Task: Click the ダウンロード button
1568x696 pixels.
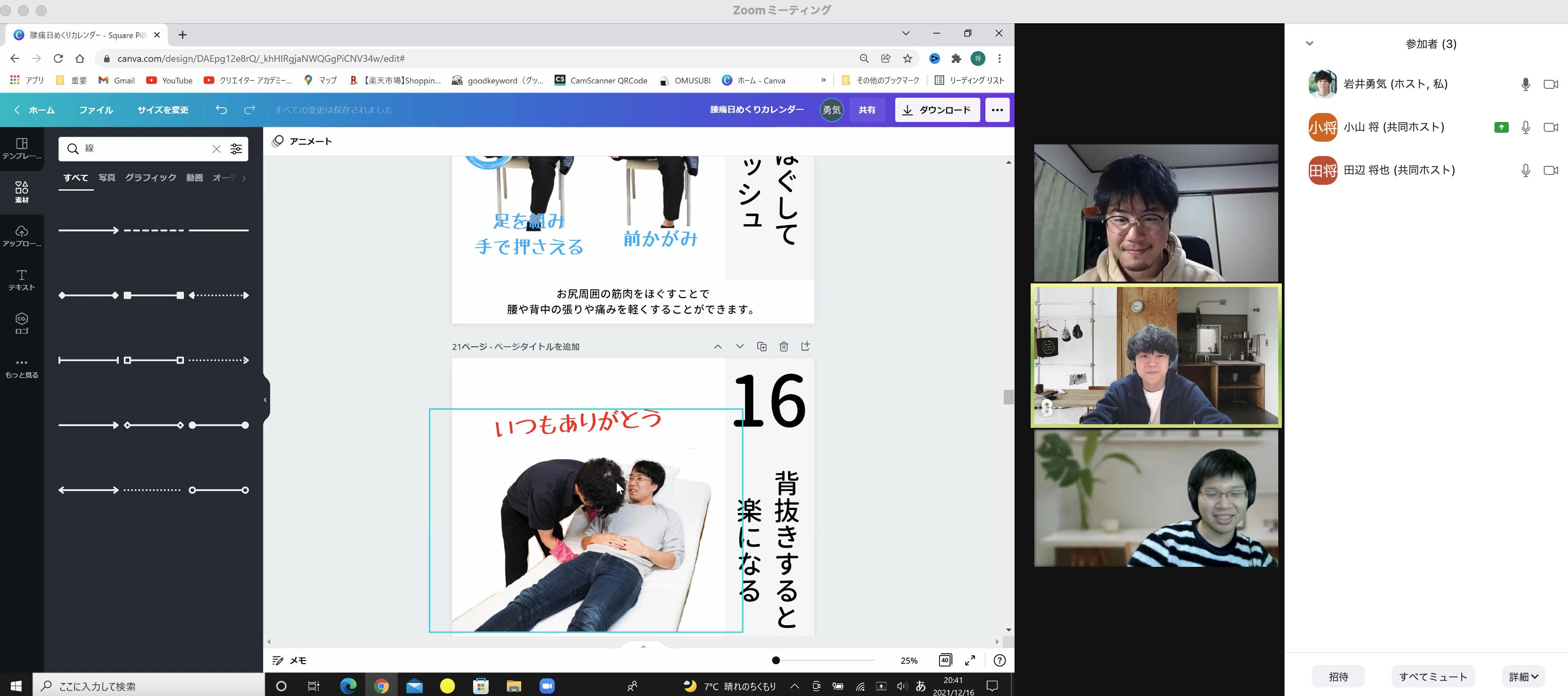Action: click(937, 109)
